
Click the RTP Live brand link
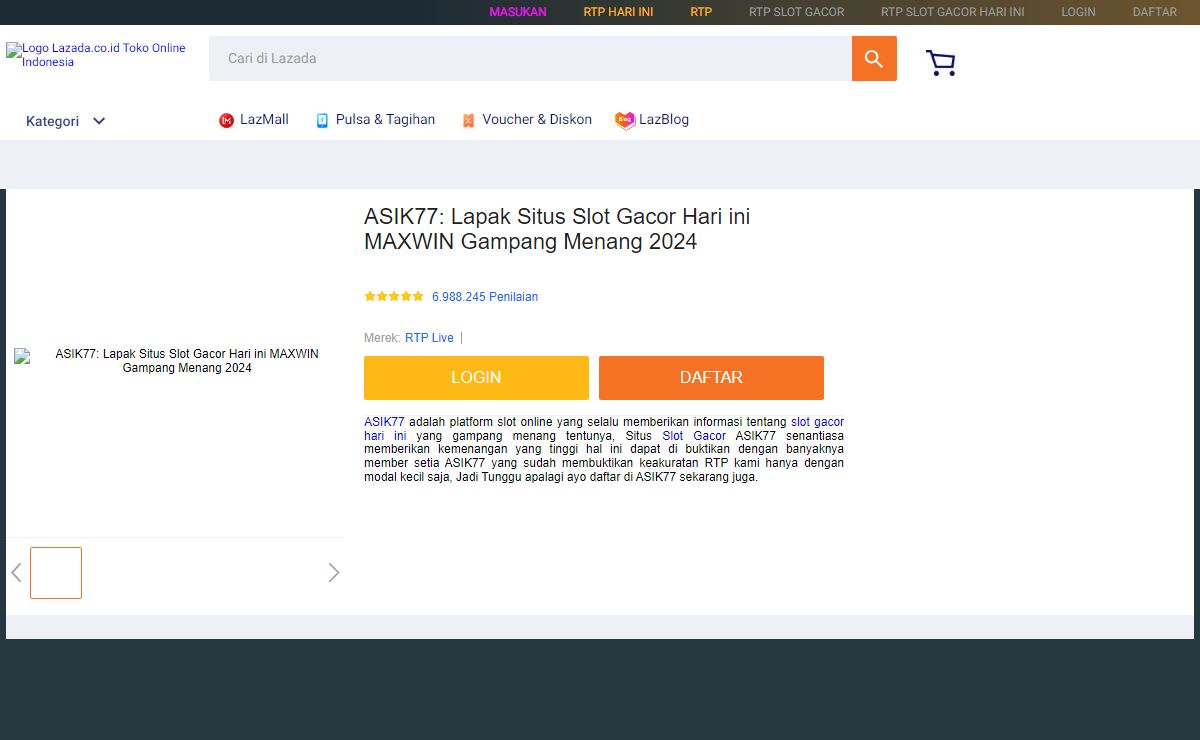tap(429, 338)
